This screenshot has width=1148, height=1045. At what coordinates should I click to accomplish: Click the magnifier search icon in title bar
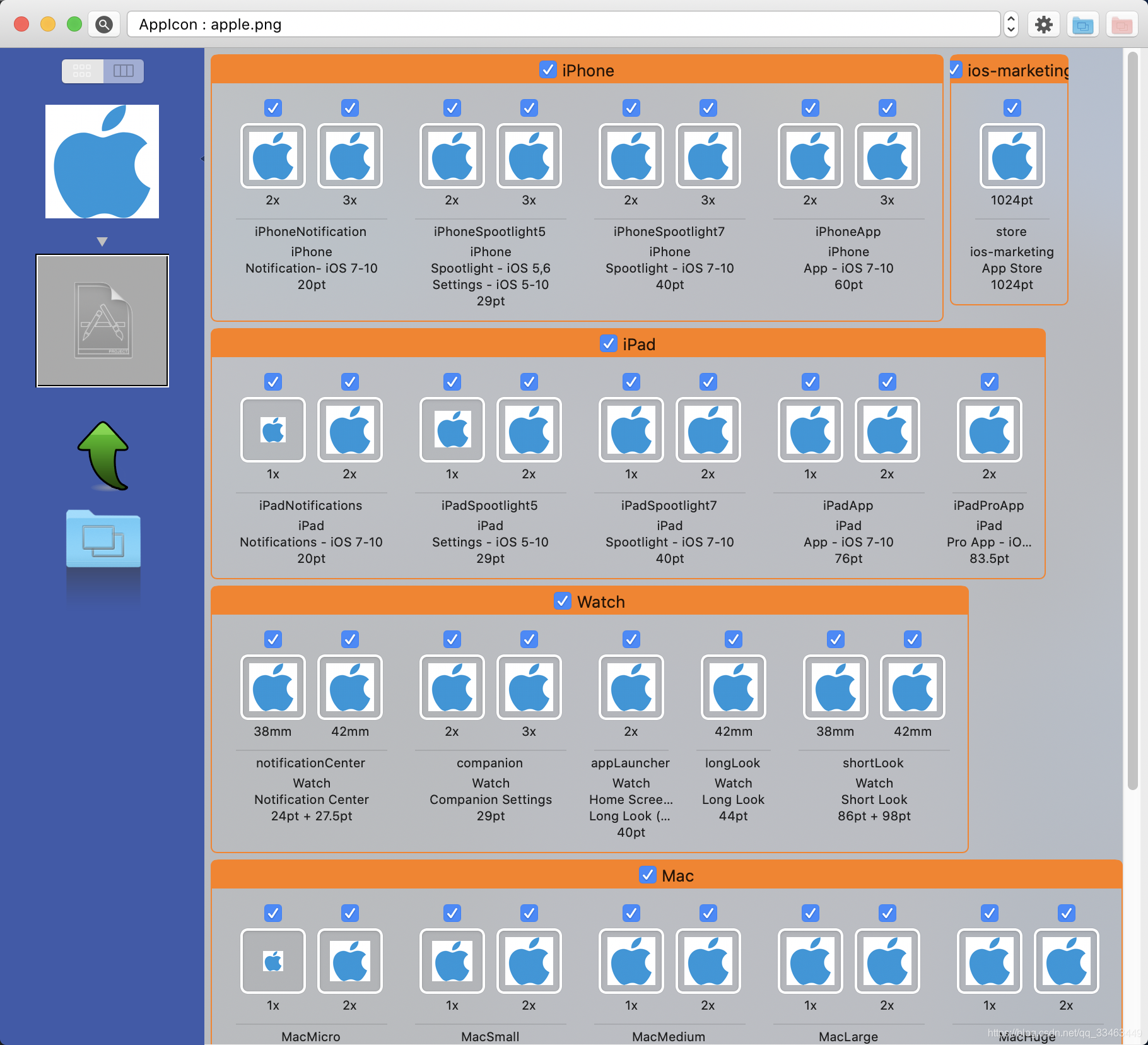(x=104, y=25)
